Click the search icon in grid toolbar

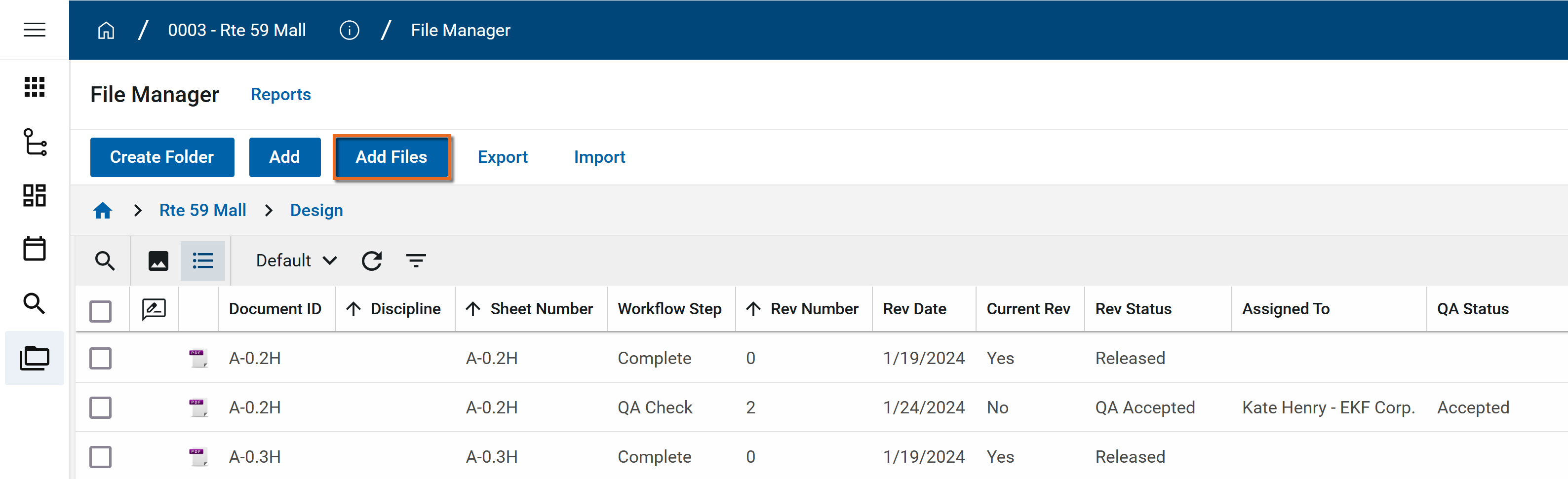(105, 261)
